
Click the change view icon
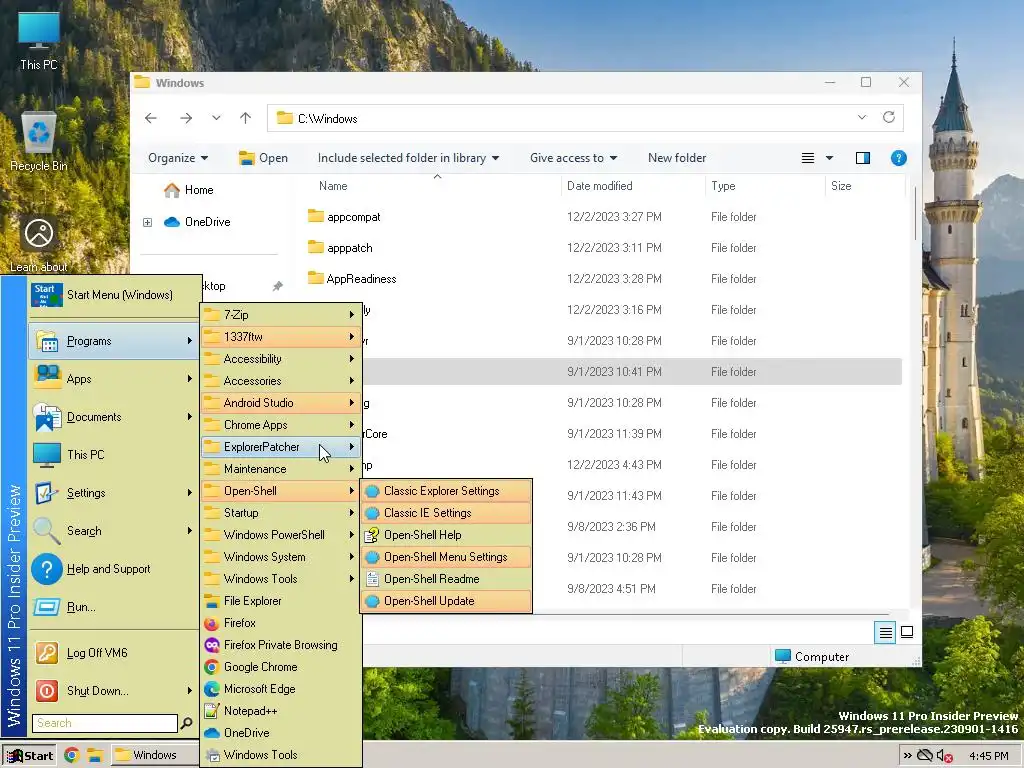pyautogui.click(x=808, y=158)
